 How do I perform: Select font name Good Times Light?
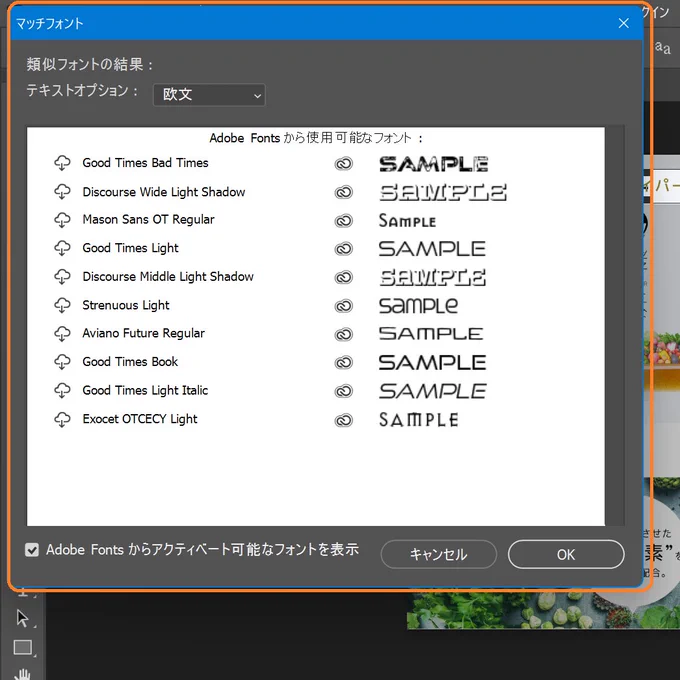pyautogui.click(x=130, y=248)
